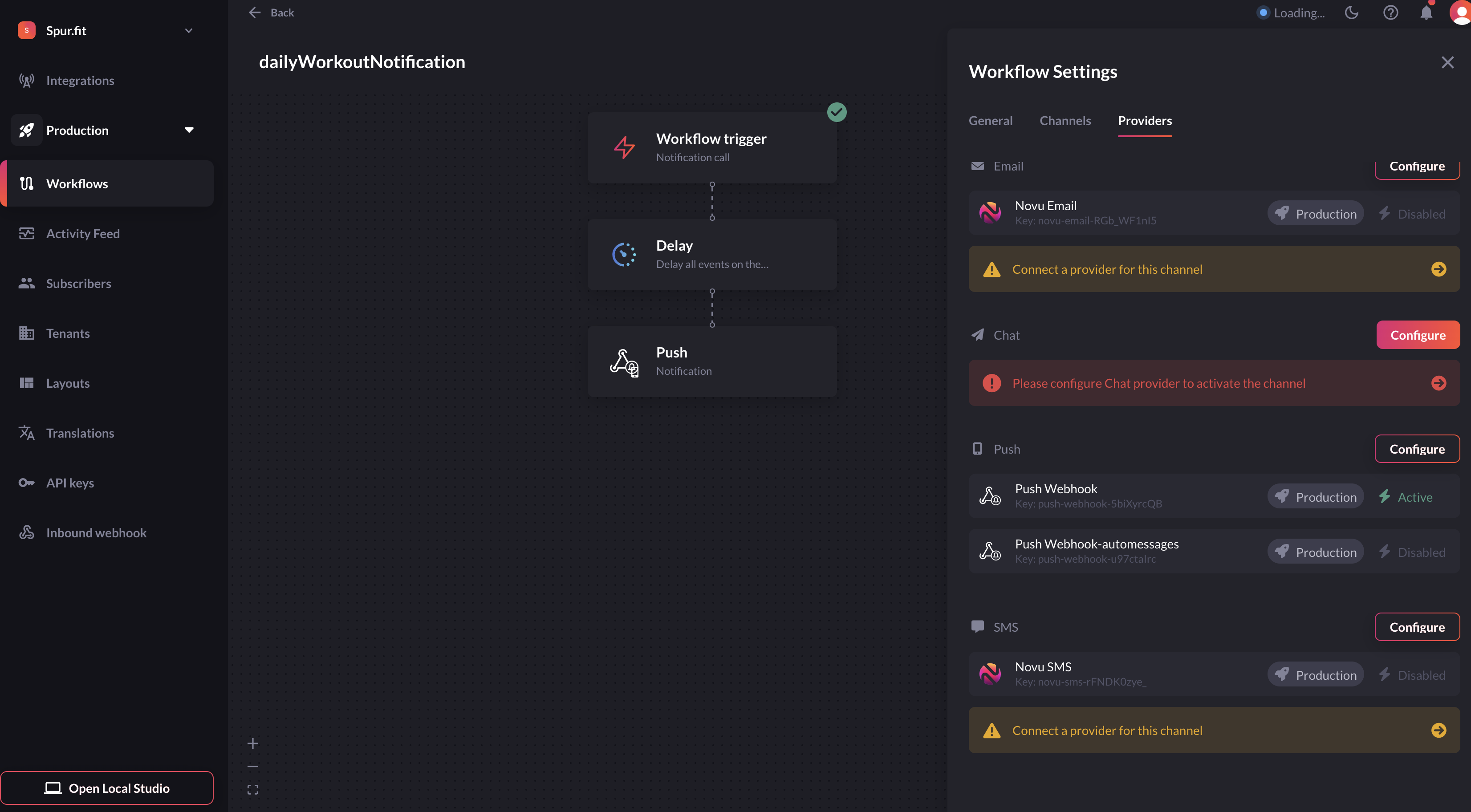Switch to the Channels tab
The height and width of the screenshot is (812, 1471).
coord(1065,121)
